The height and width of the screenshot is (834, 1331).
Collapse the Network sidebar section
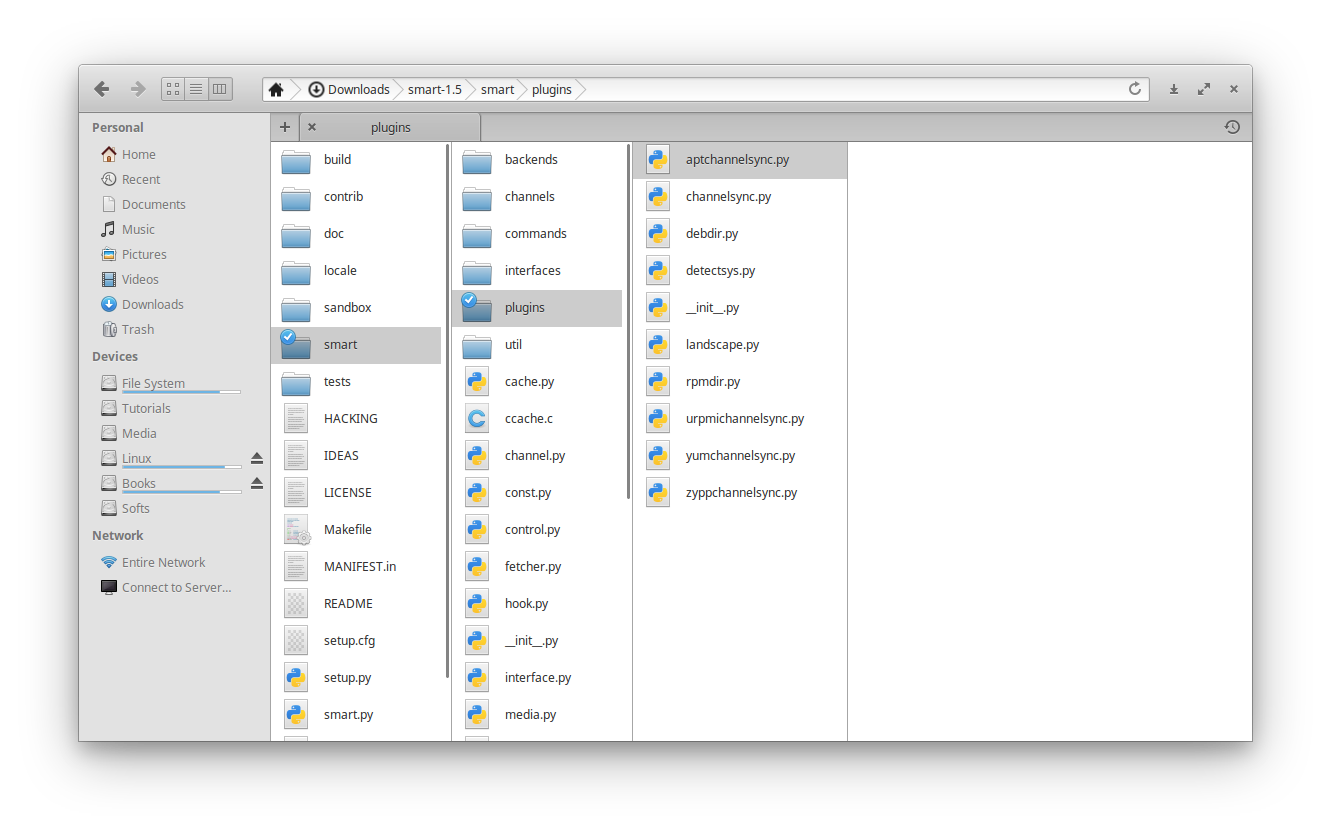pyautogui.click(x=118, y=535)
